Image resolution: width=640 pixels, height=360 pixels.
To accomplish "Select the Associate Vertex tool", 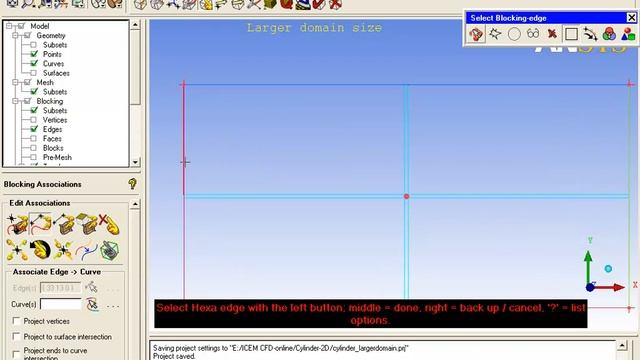I will point(18,224).
